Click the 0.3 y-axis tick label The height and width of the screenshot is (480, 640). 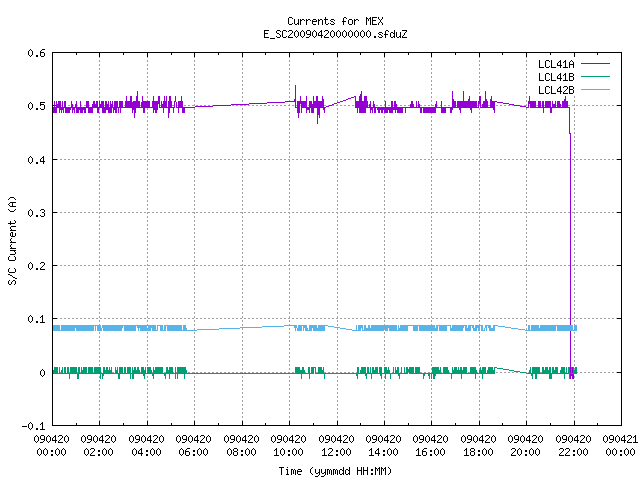[x=36, y=213]
